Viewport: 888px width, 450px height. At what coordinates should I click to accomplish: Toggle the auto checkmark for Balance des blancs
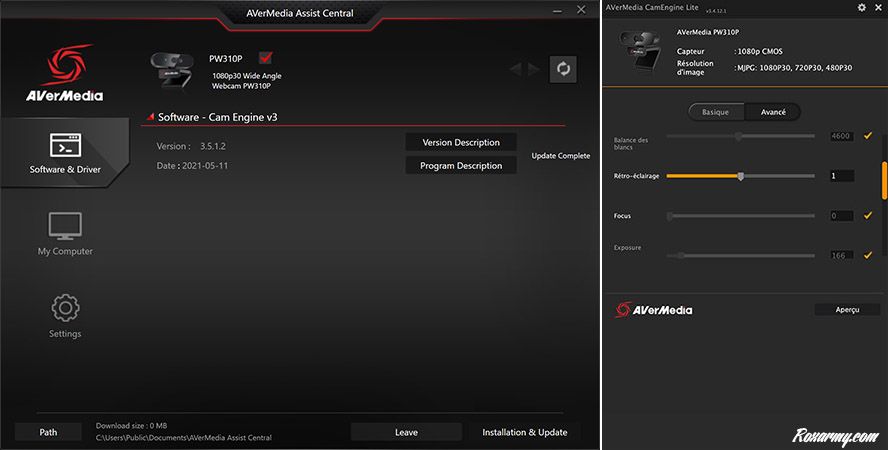coord(868,135)
